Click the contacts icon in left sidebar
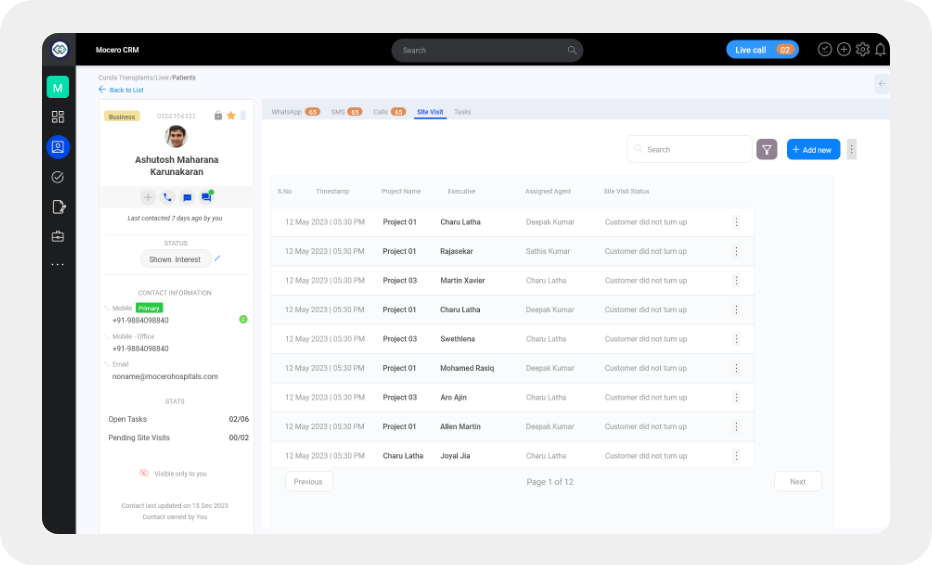Screen dimensions: 932x565 pos(58,147)
